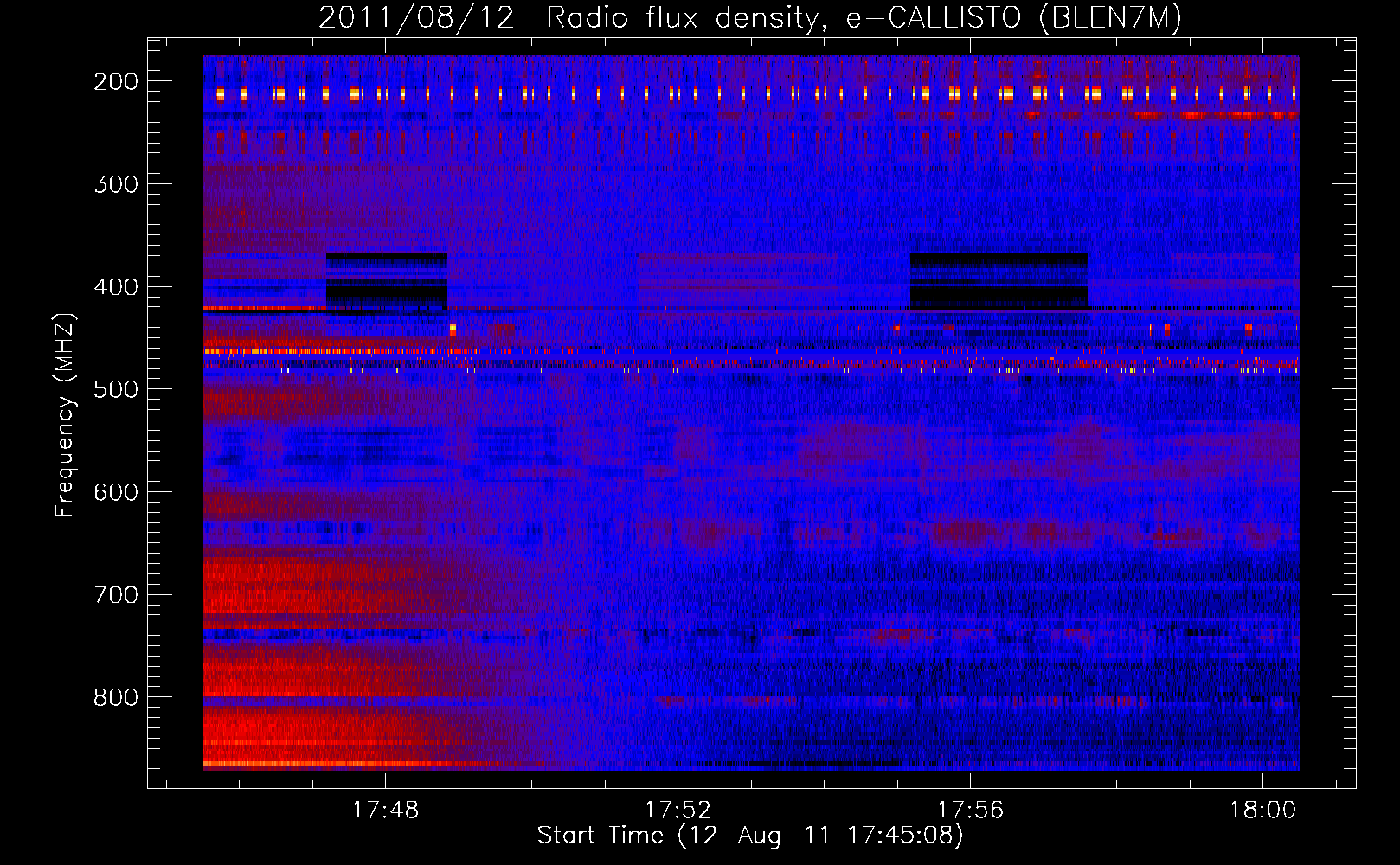This screenshot has height=865, width=1400.
Task: Select the 800 frequency tick label
Action: click(x=116, y=698)
